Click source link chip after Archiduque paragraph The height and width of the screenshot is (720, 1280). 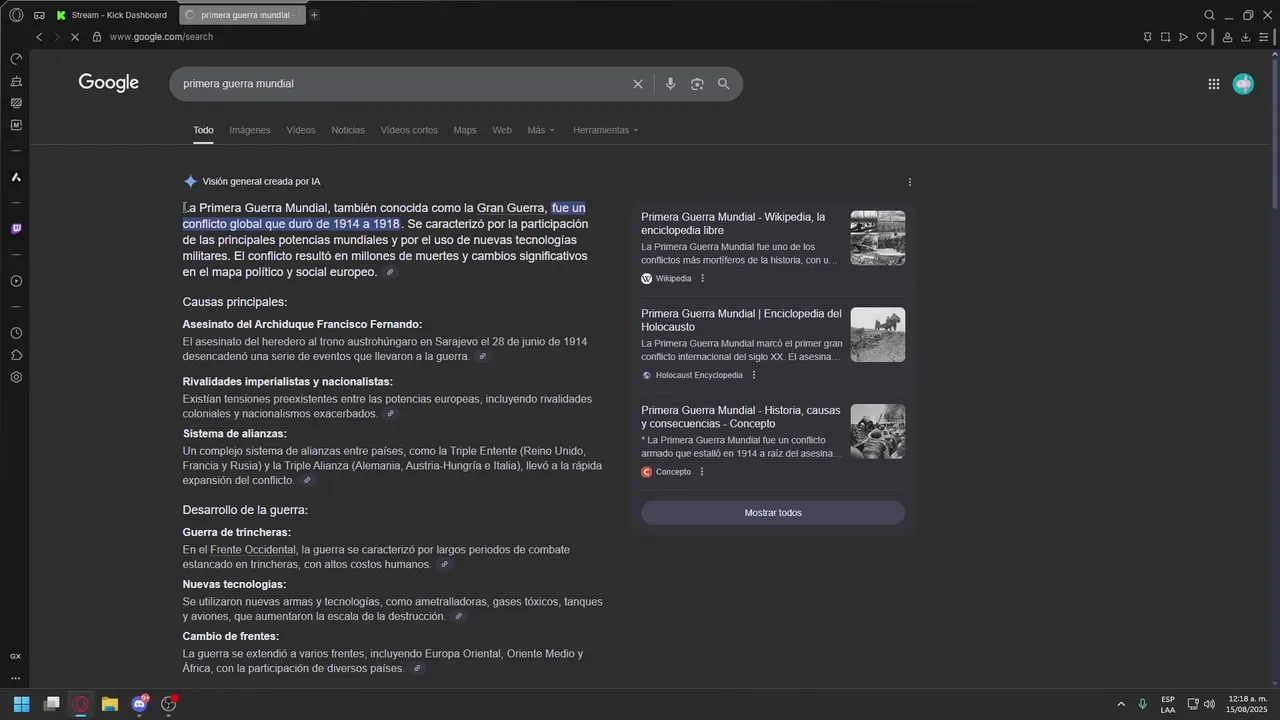tap(483, 357)
